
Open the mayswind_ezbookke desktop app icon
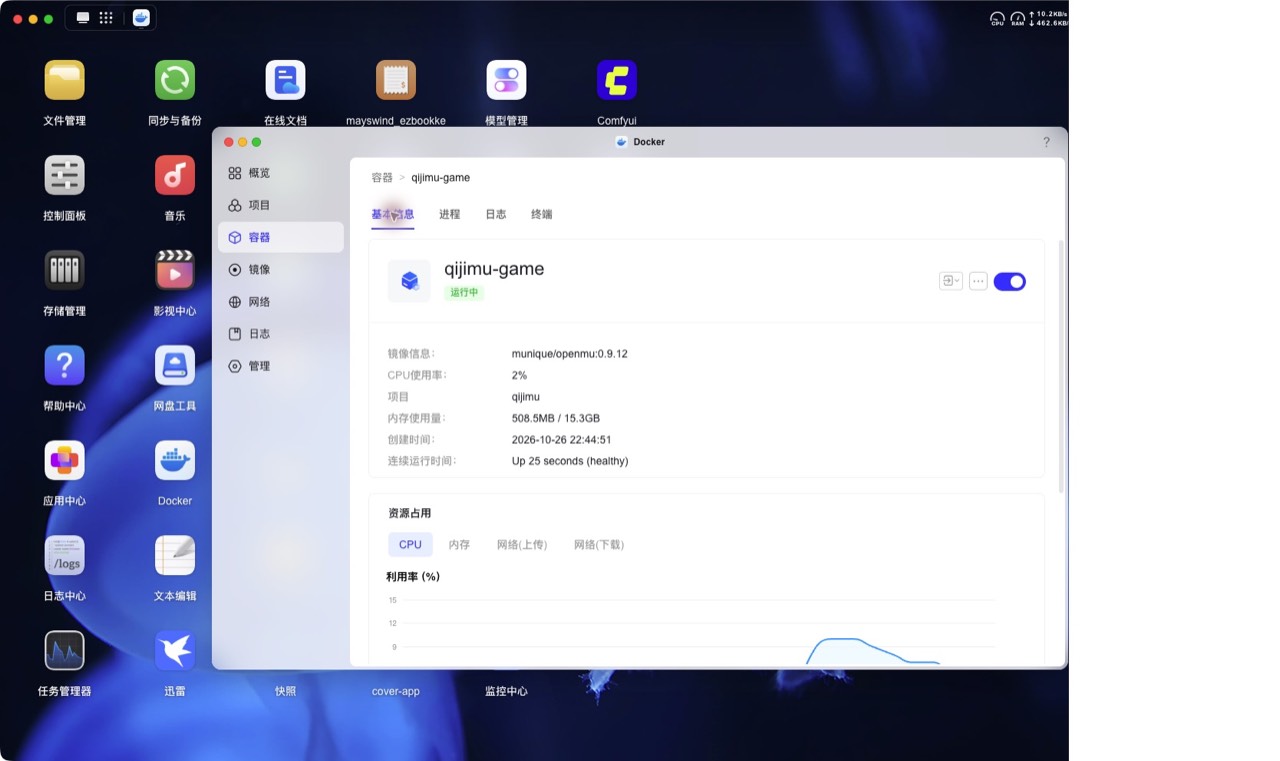(x=396, y=80)
